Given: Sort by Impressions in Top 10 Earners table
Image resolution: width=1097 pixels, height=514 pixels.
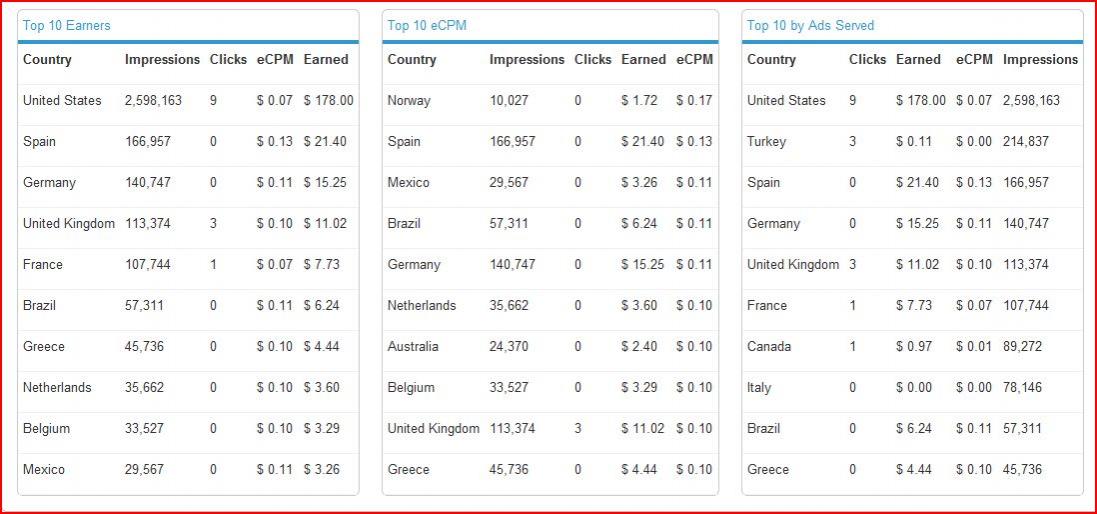Looking at the screenshot, I should [x=162, y=59].
